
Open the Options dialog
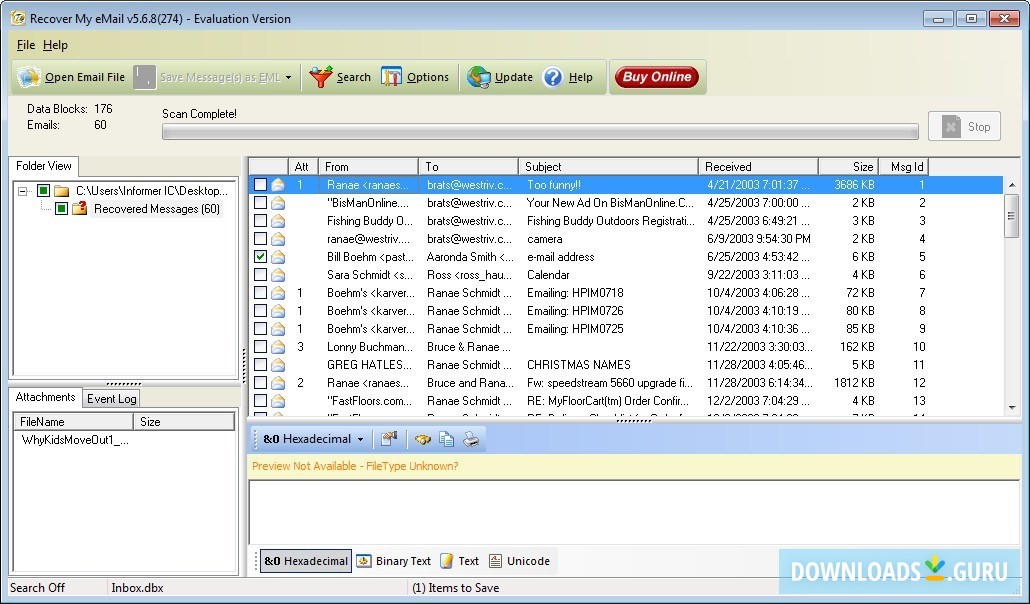click(415, 77)
